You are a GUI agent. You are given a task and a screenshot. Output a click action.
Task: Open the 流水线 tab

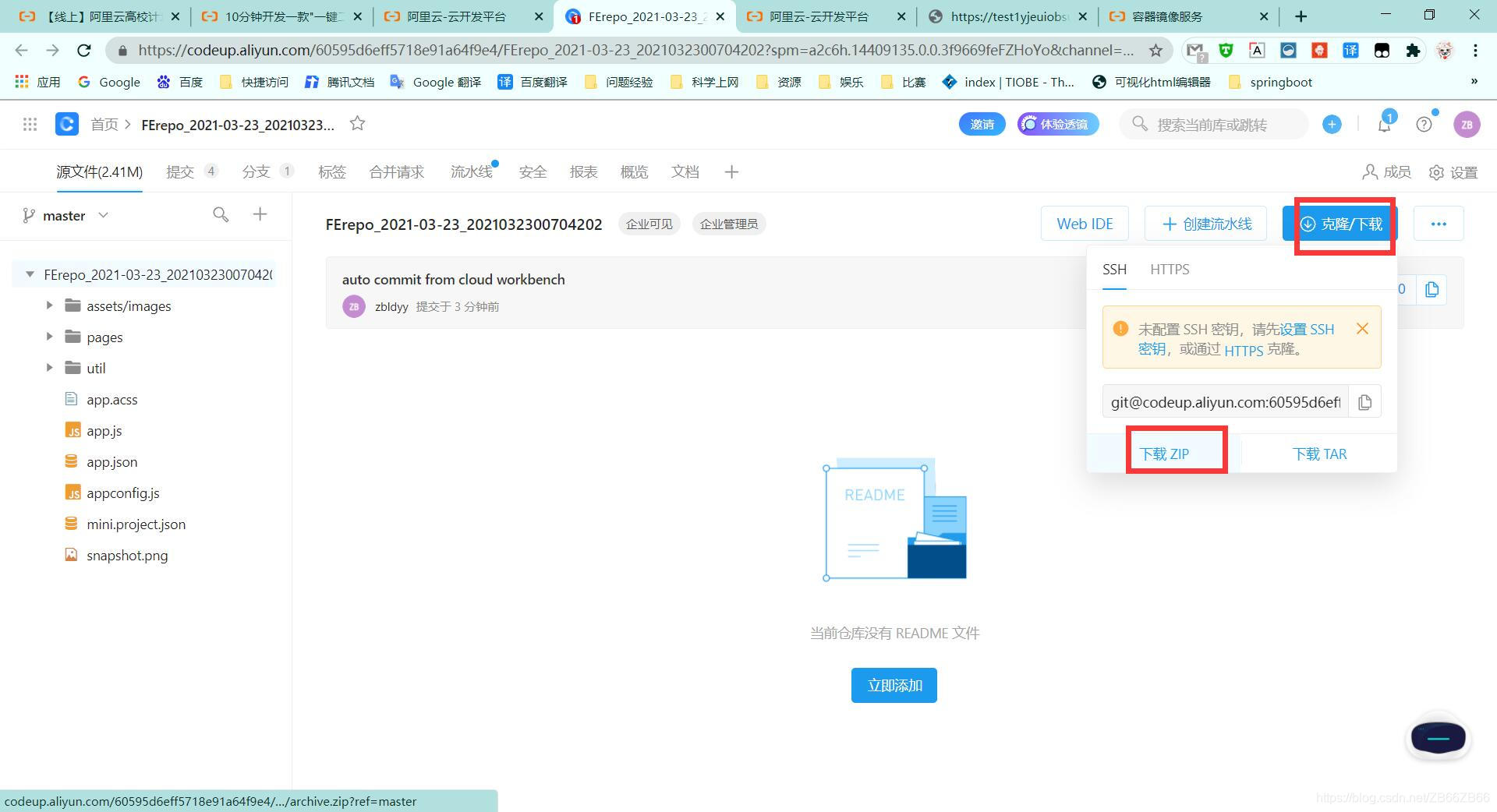point(472,172)
